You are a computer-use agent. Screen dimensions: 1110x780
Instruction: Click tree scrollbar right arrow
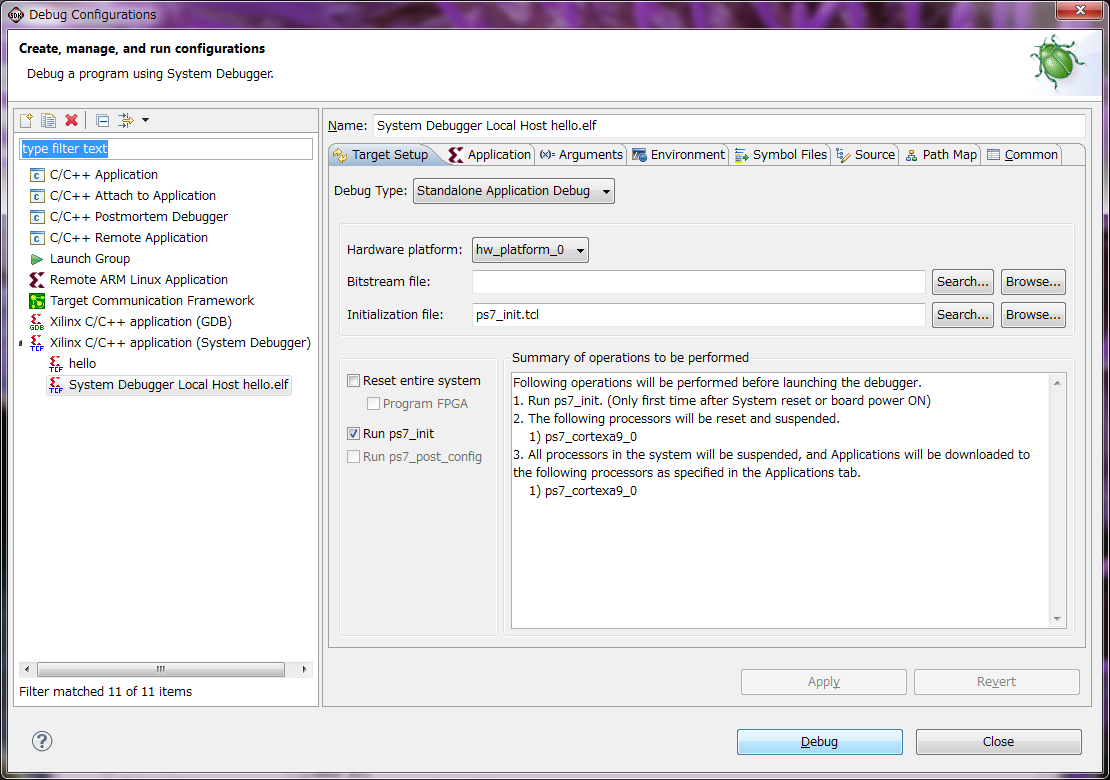click(304, 670)
